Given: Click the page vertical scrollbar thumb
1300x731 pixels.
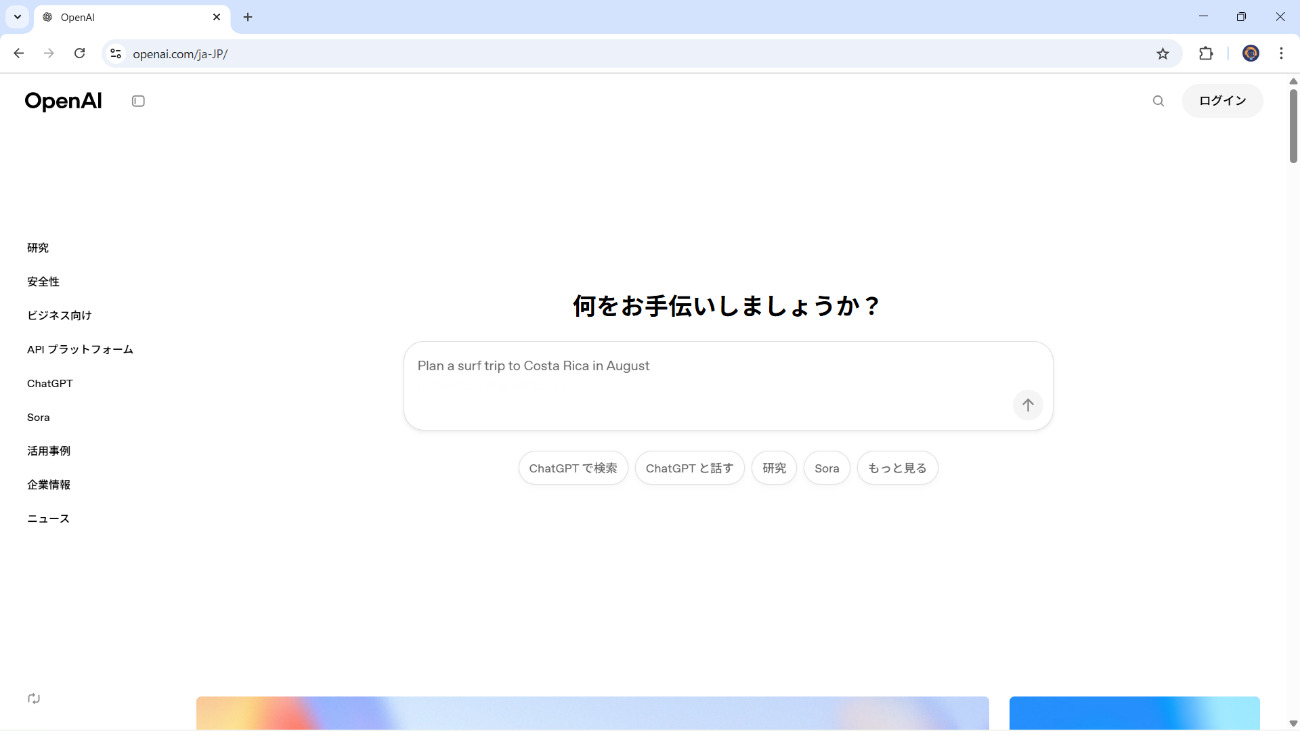Looking at the screenshot, I should pos(1293,125).
